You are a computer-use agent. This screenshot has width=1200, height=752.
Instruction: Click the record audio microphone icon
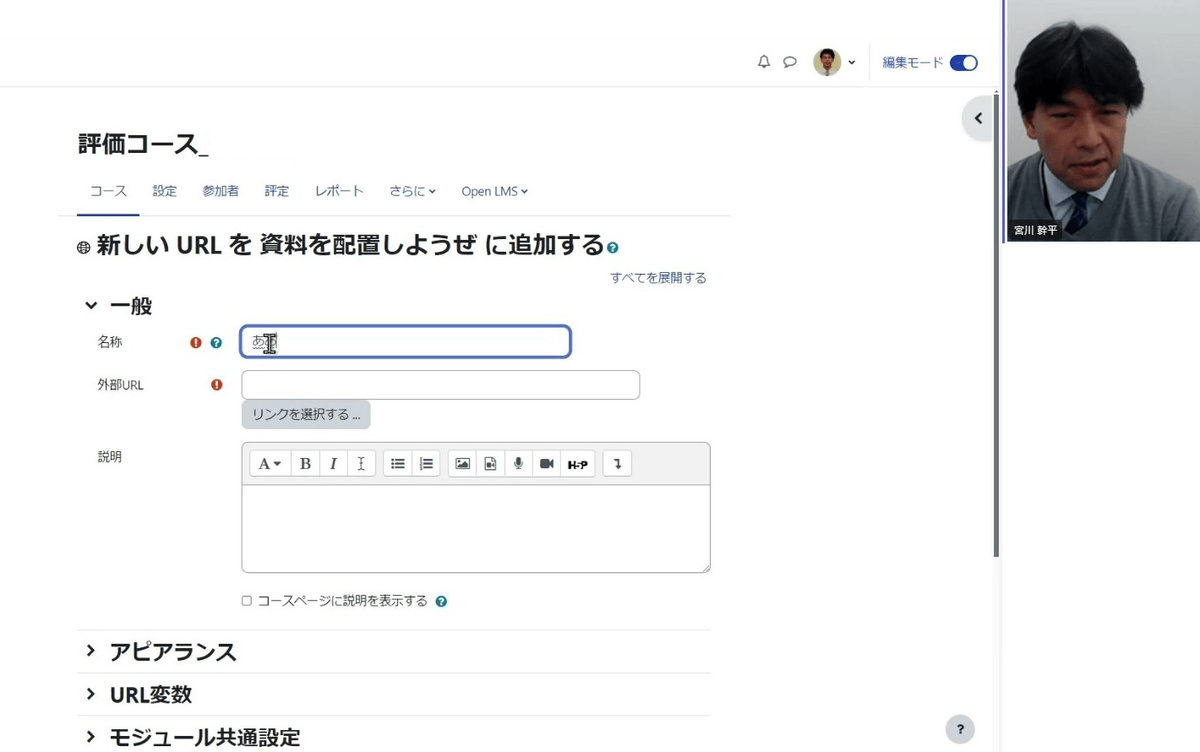coord(518,464)
